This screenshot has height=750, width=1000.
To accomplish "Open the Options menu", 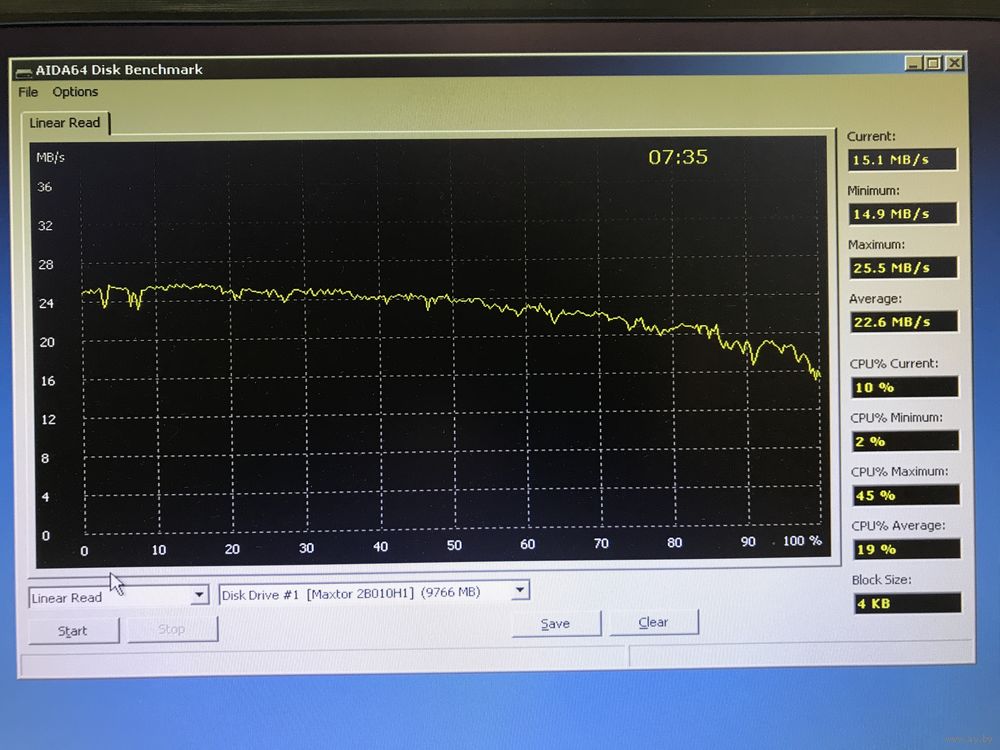I will 75,92.
